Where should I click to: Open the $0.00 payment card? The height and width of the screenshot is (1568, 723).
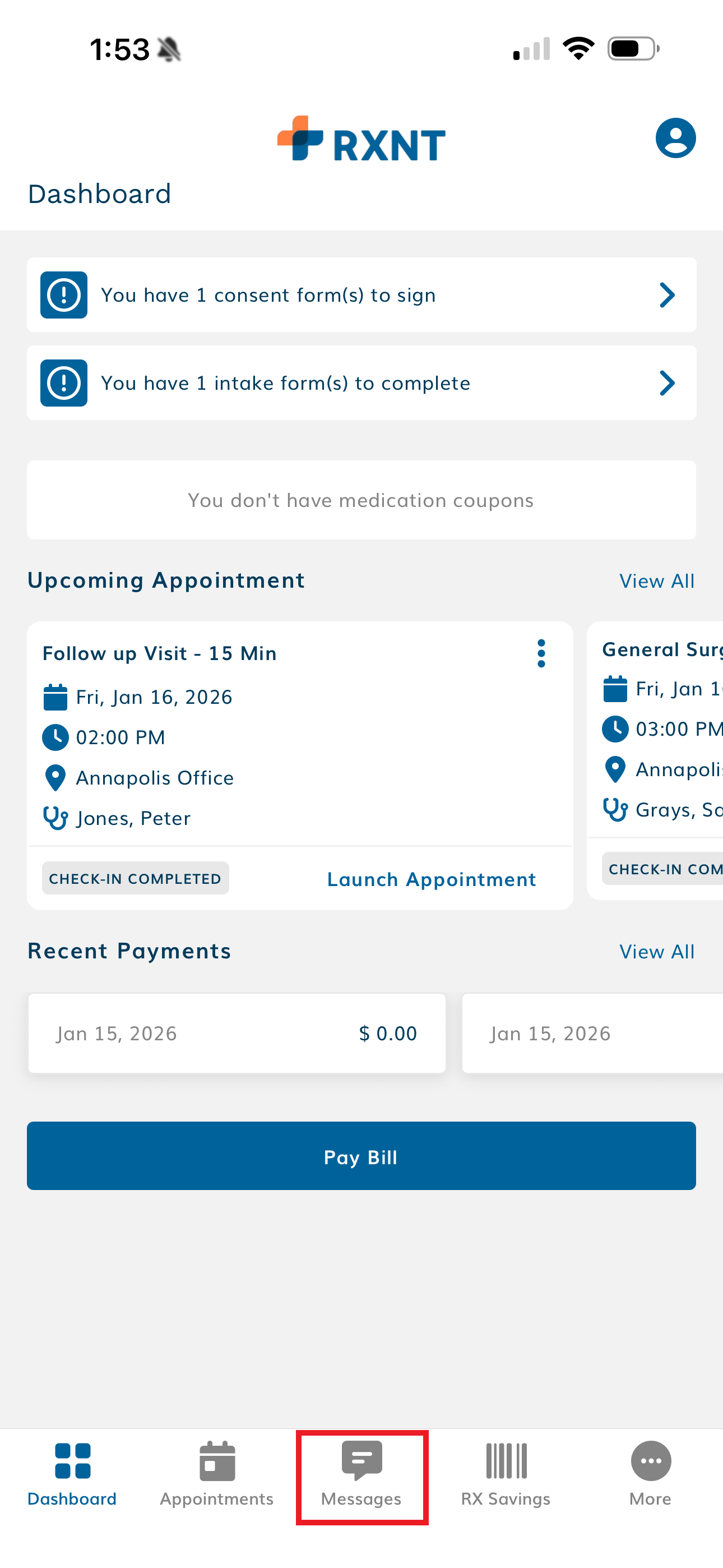pos(237,1033)
